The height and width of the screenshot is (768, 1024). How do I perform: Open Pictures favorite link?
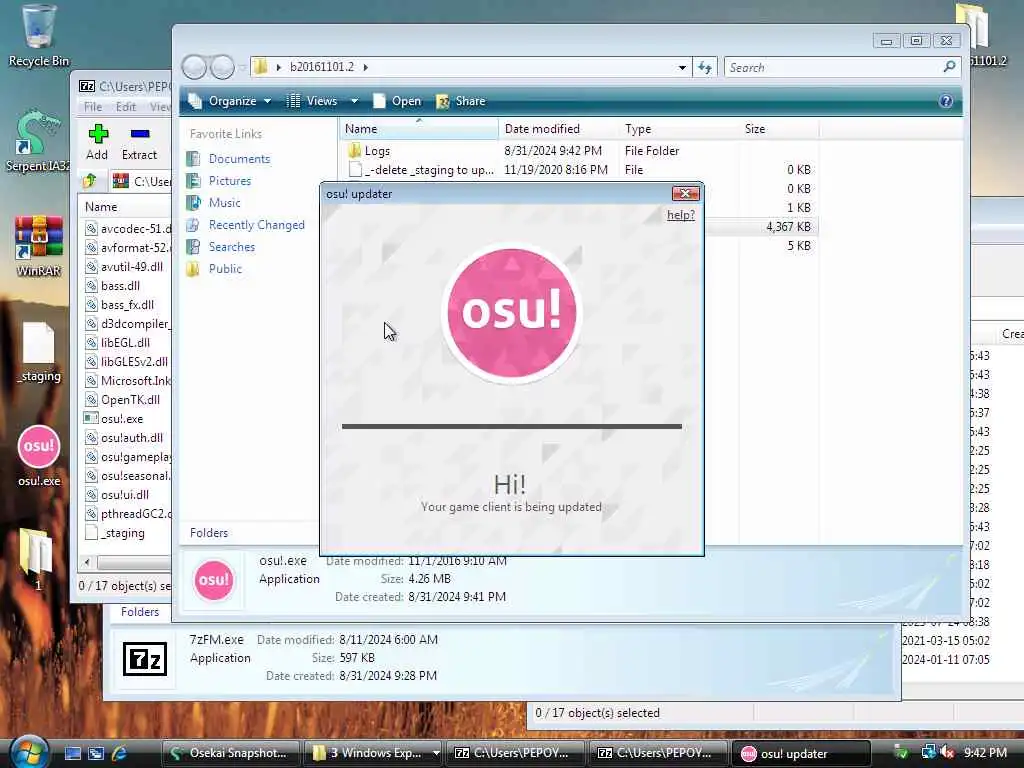pos(230,181)
